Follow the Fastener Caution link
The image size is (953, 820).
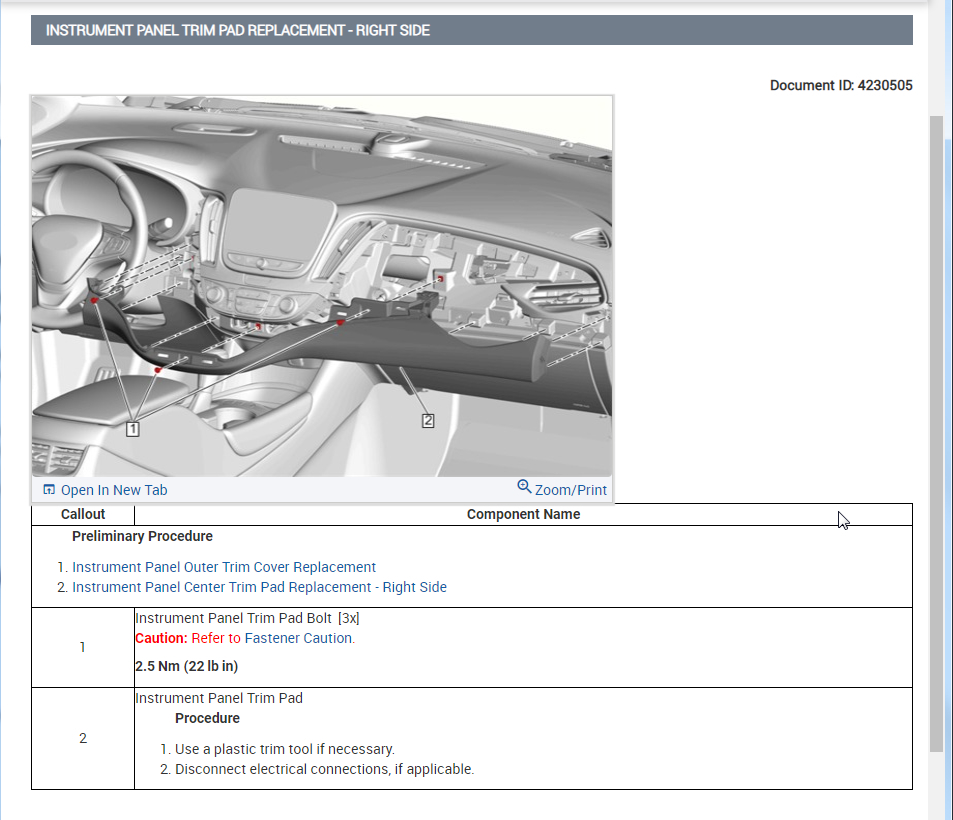pos(298,638)
